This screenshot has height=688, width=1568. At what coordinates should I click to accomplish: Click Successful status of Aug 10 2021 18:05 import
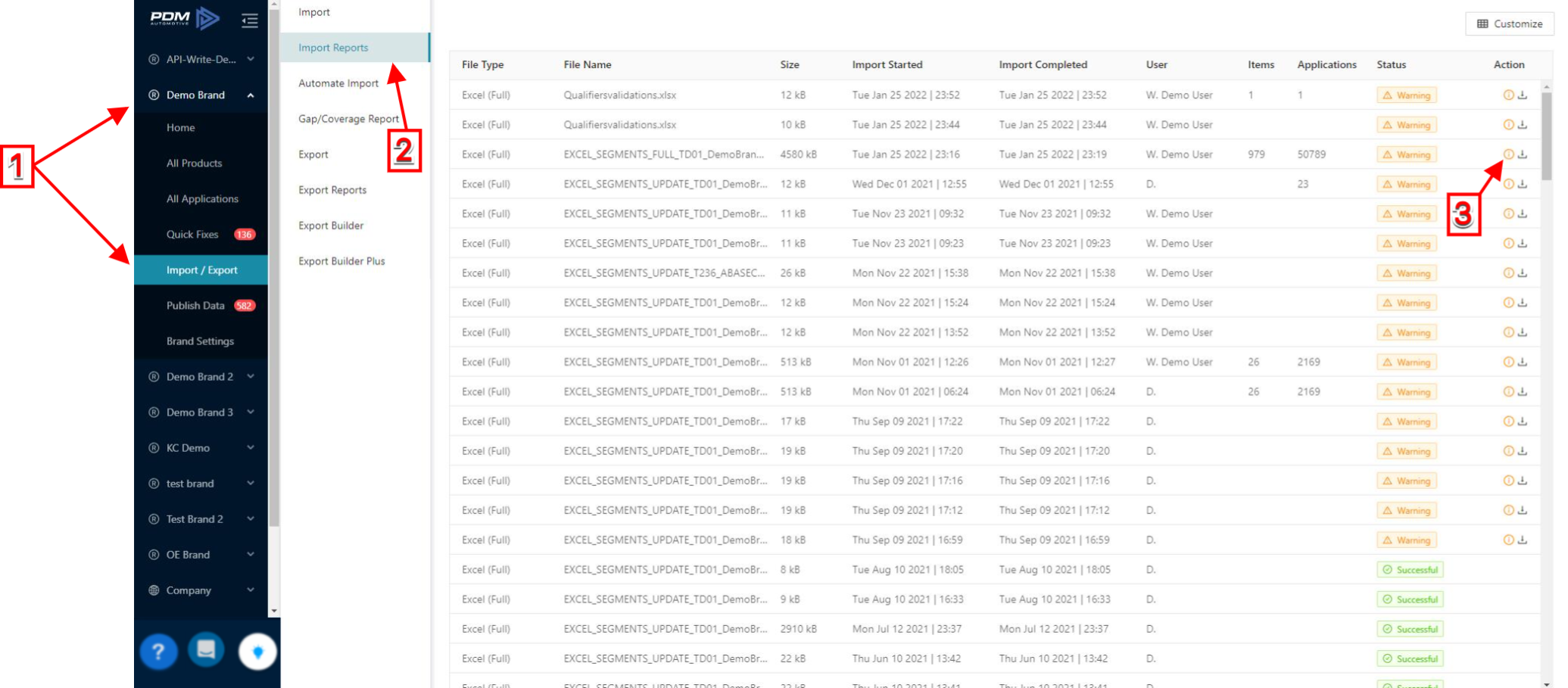point(1410,570)
